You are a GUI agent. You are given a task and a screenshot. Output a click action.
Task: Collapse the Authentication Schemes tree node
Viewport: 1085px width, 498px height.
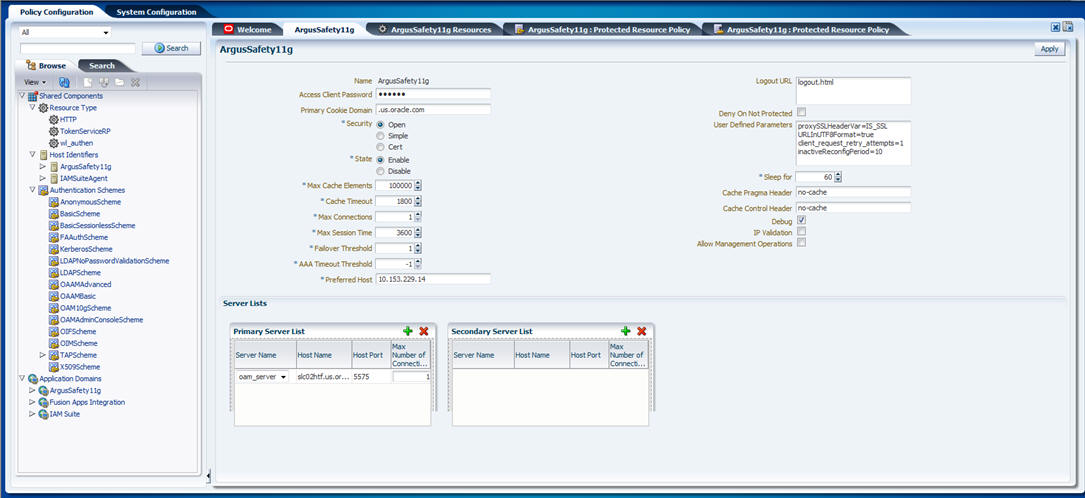33,190
